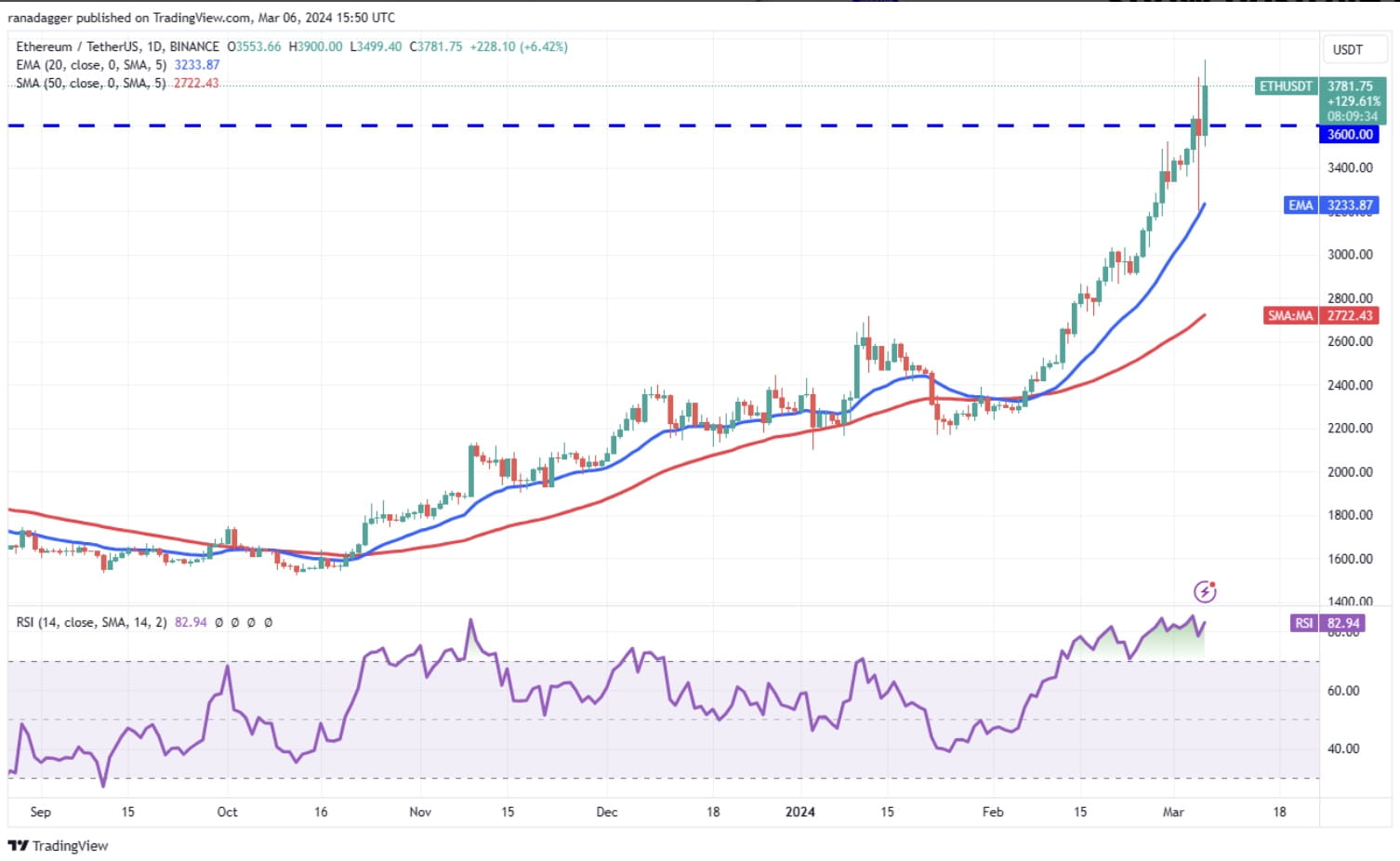Toggle the first visibility circle beside RSI legend

pos(218,622)
